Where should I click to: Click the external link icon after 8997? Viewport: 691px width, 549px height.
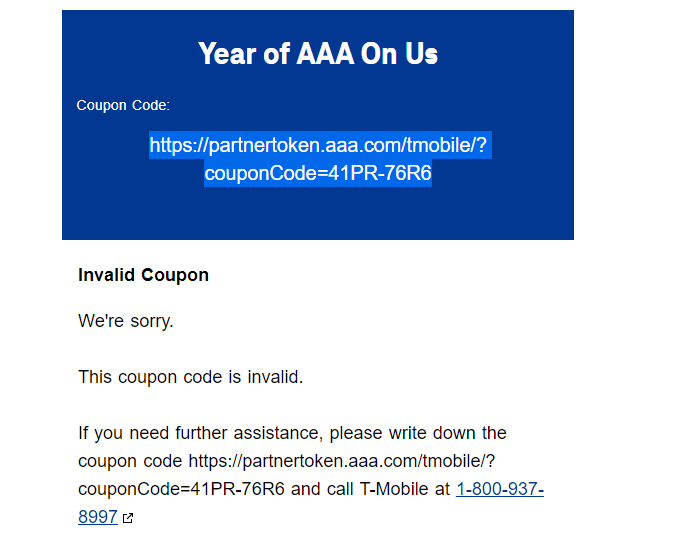coord(128,518)
